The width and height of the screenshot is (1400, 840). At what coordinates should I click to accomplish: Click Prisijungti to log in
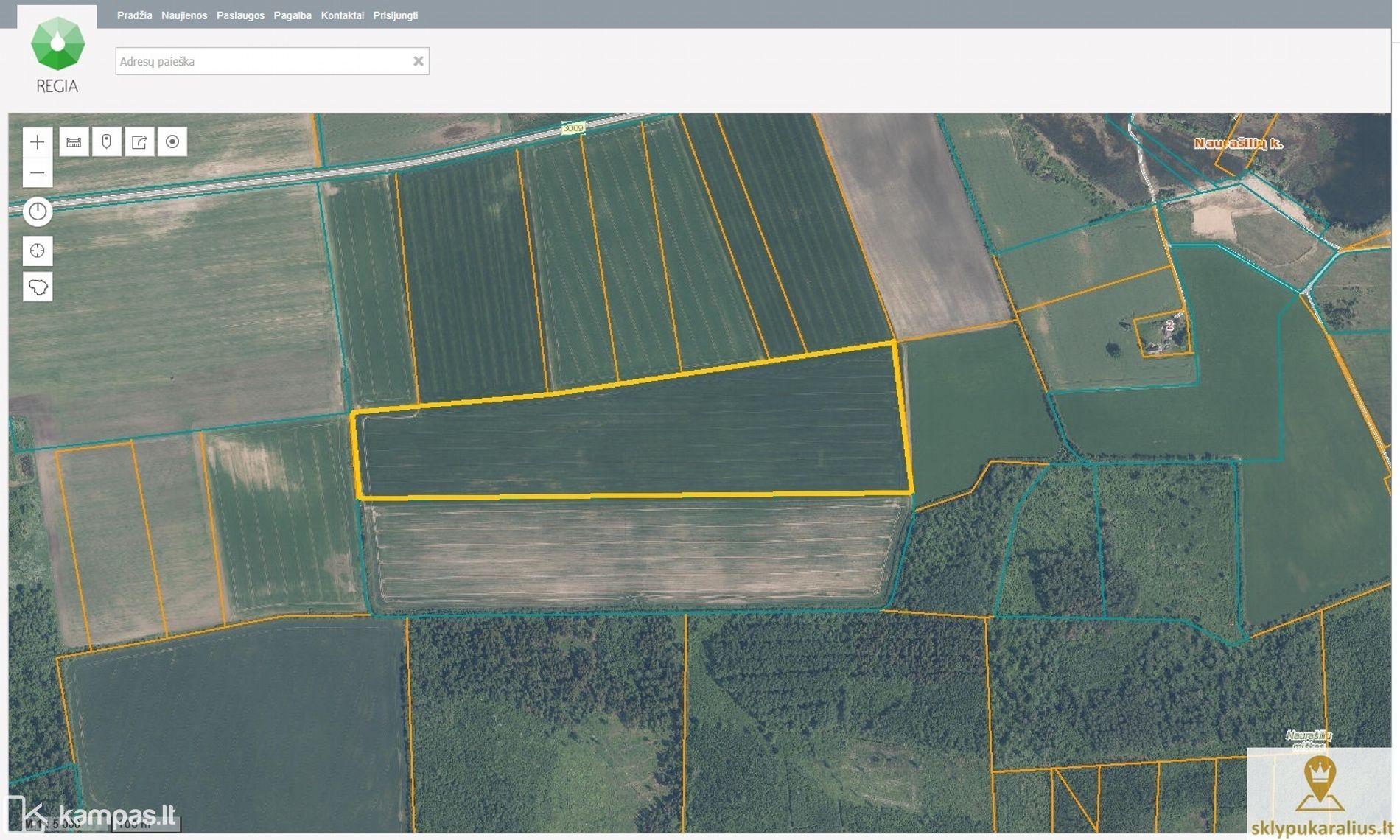(395, 15)
